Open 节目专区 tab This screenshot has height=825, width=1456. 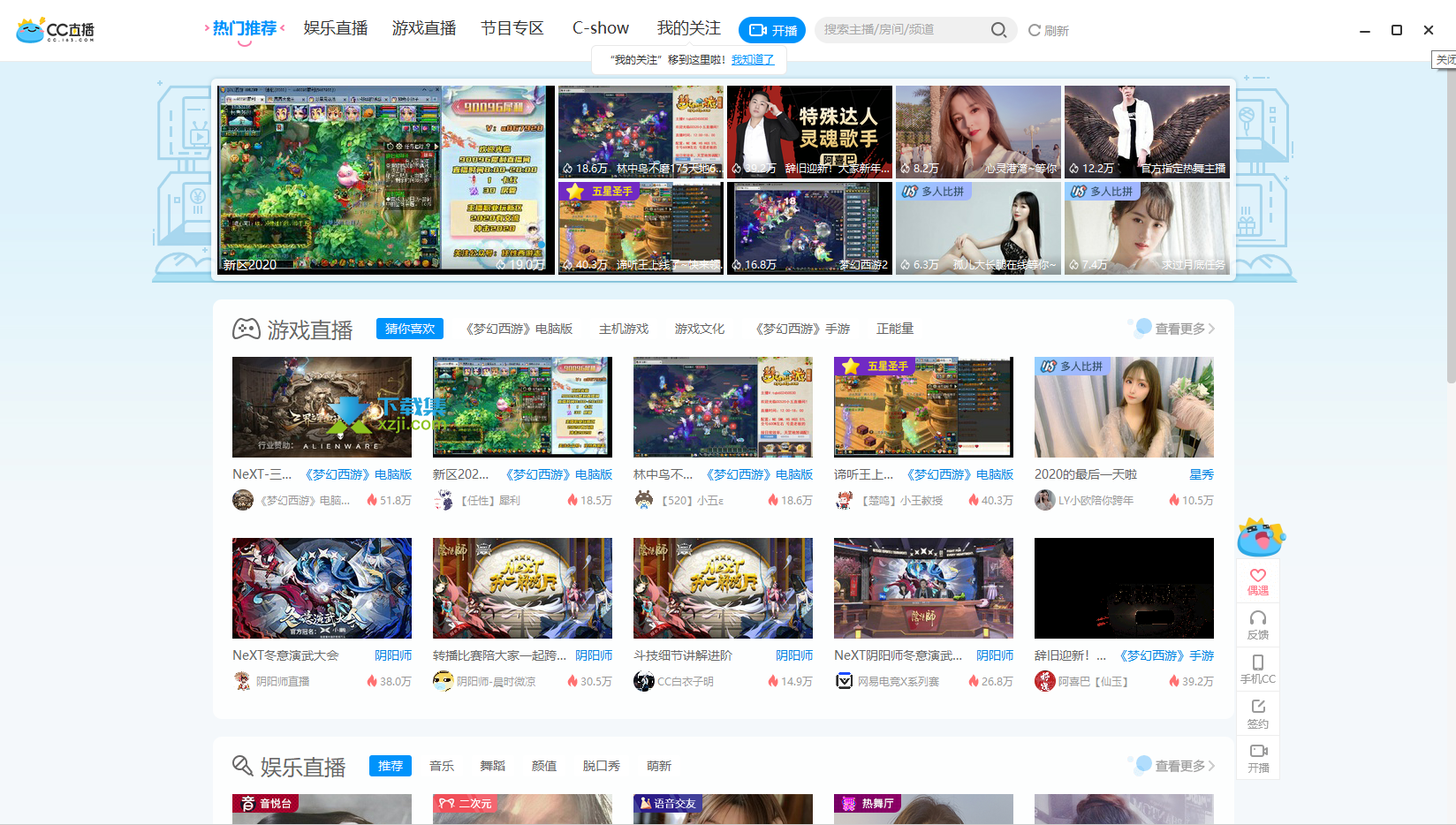512,28
